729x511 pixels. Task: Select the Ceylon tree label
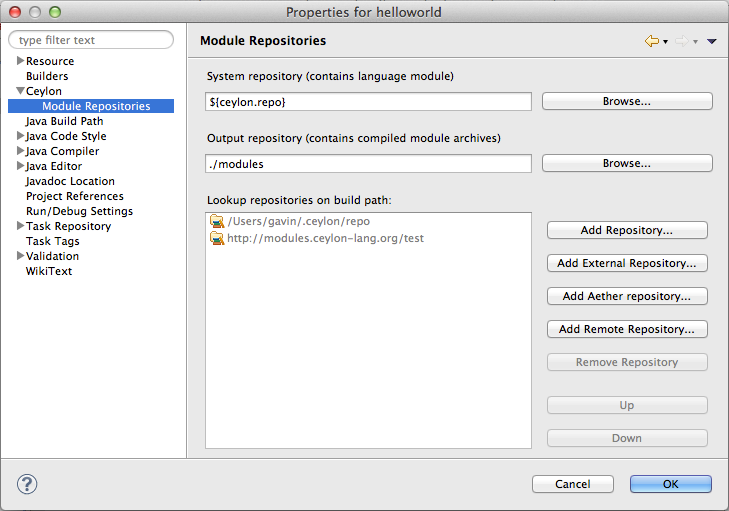click(44, 91)
